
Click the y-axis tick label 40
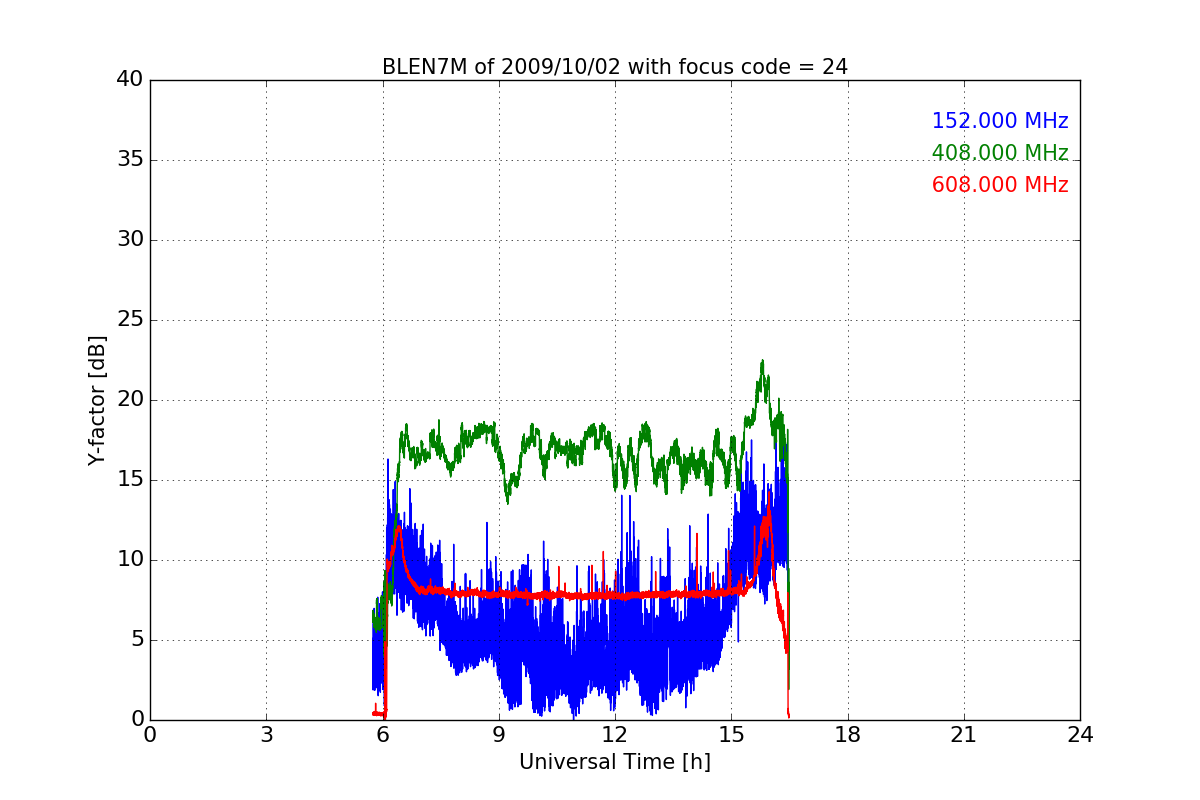click(x=130, y=80)
